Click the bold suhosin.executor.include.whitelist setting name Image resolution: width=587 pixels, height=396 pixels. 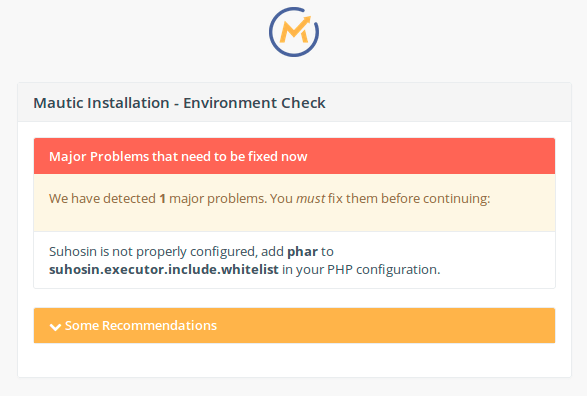164,269
